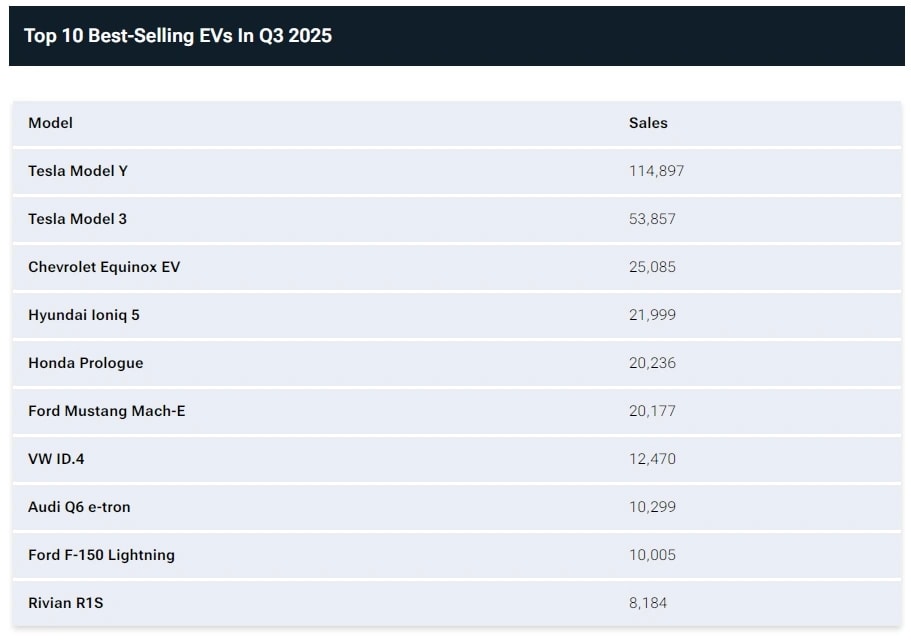Click the Chevrolet Equinox EV model name
911x641 pixels.
(104, 267)
